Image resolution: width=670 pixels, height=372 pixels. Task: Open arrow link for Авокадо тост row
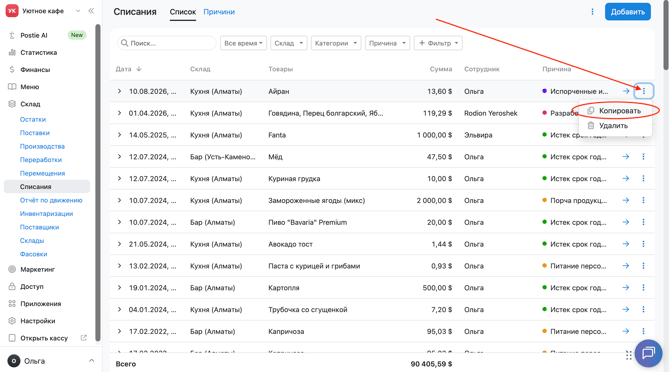(626, 244)
